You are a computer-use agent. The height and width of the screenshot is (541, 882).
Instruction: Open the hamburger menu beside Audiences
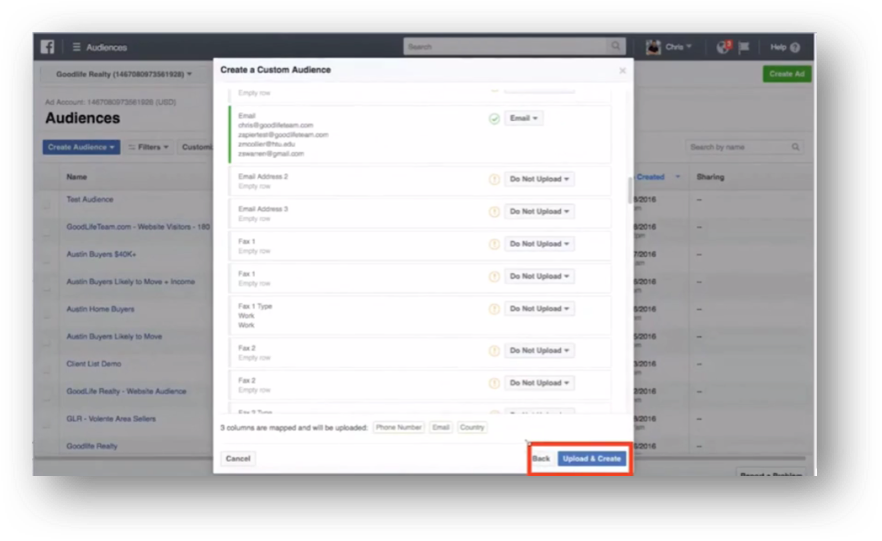point(76,47)
